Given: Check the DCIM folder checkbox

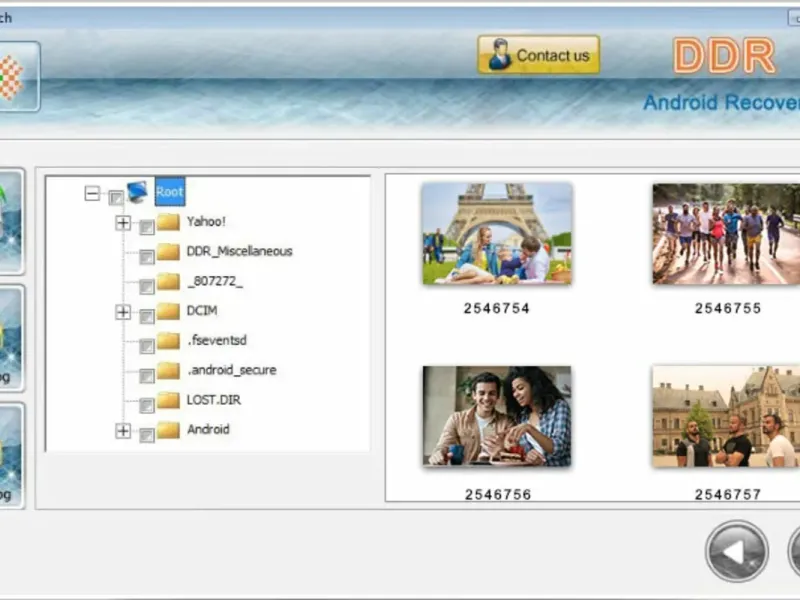Looking at the screenshot, I should click(147, 316).
